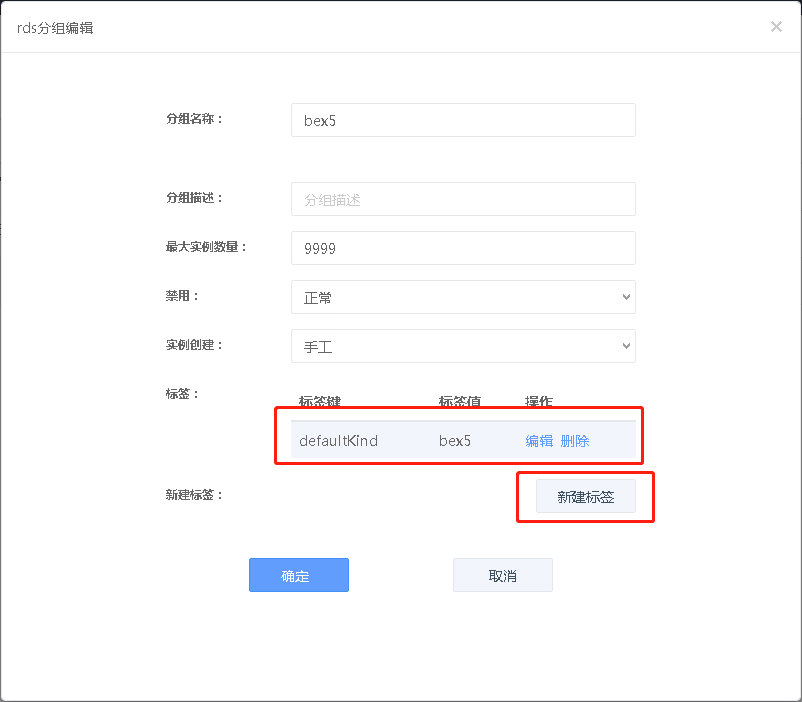Click the rds分组编辑 dialog title
The image size is (802, 702).
pyautogui.click(x=56, y=27)
